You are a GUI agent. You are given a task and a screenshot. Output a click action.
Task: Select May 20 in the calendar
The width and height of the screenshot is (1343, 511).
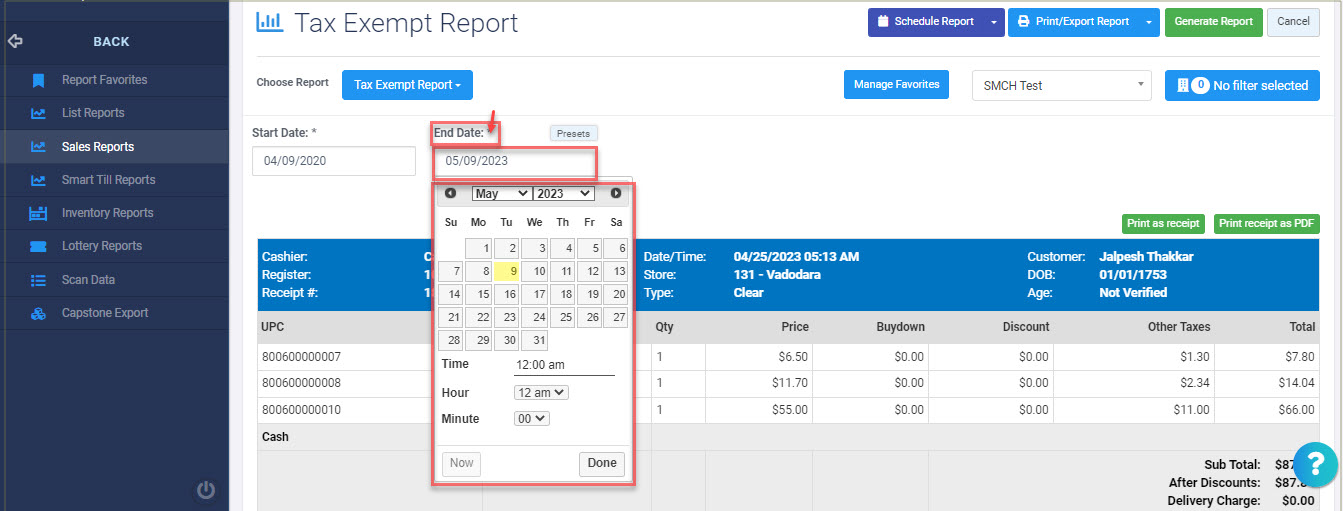pyautogui.click(x=616, y=294)
